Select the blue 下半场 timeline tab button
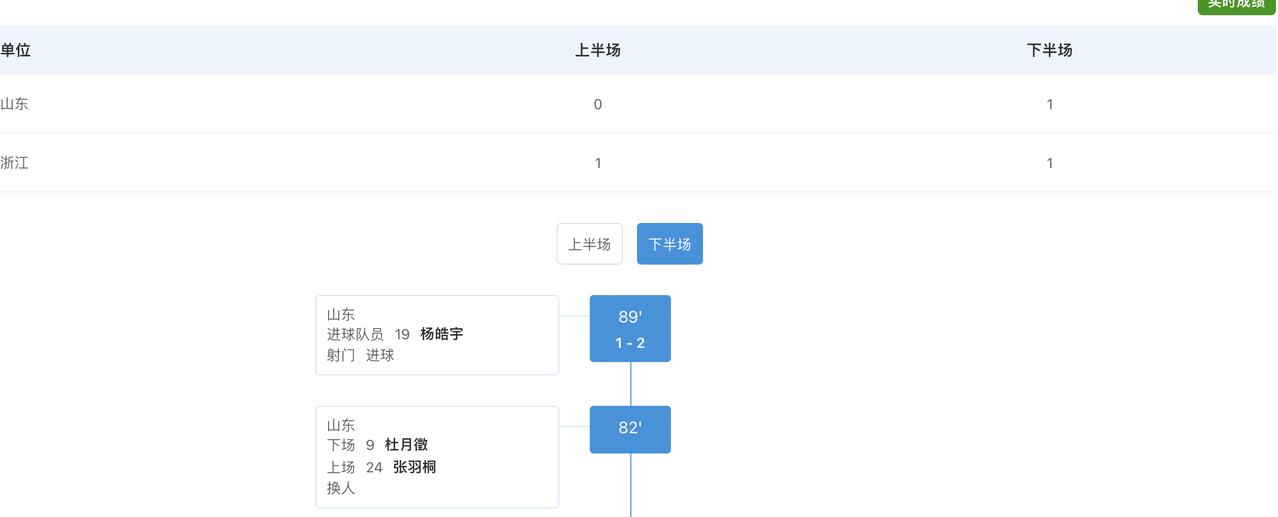Viewport: 1278px width, 517px height. 669,244
